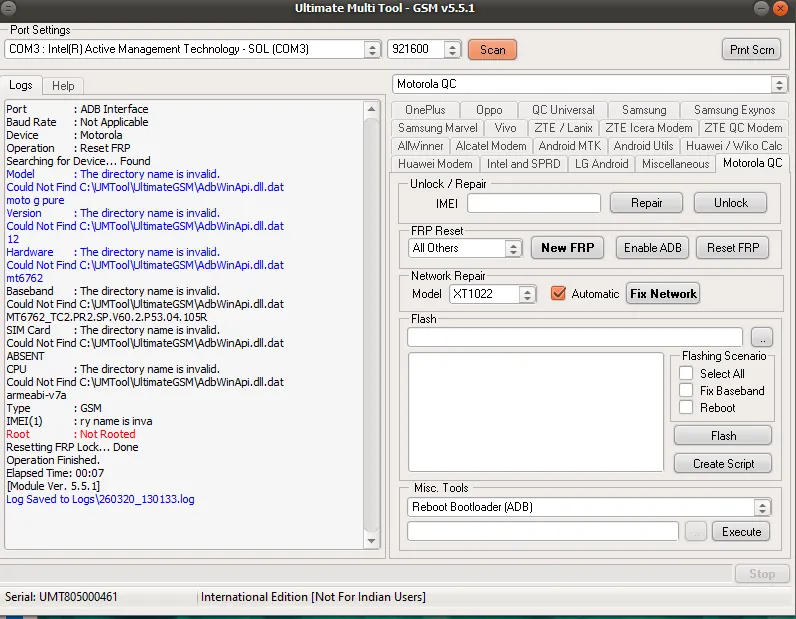Click the Prnt Scrn button
796x619 pixels.
750,49
